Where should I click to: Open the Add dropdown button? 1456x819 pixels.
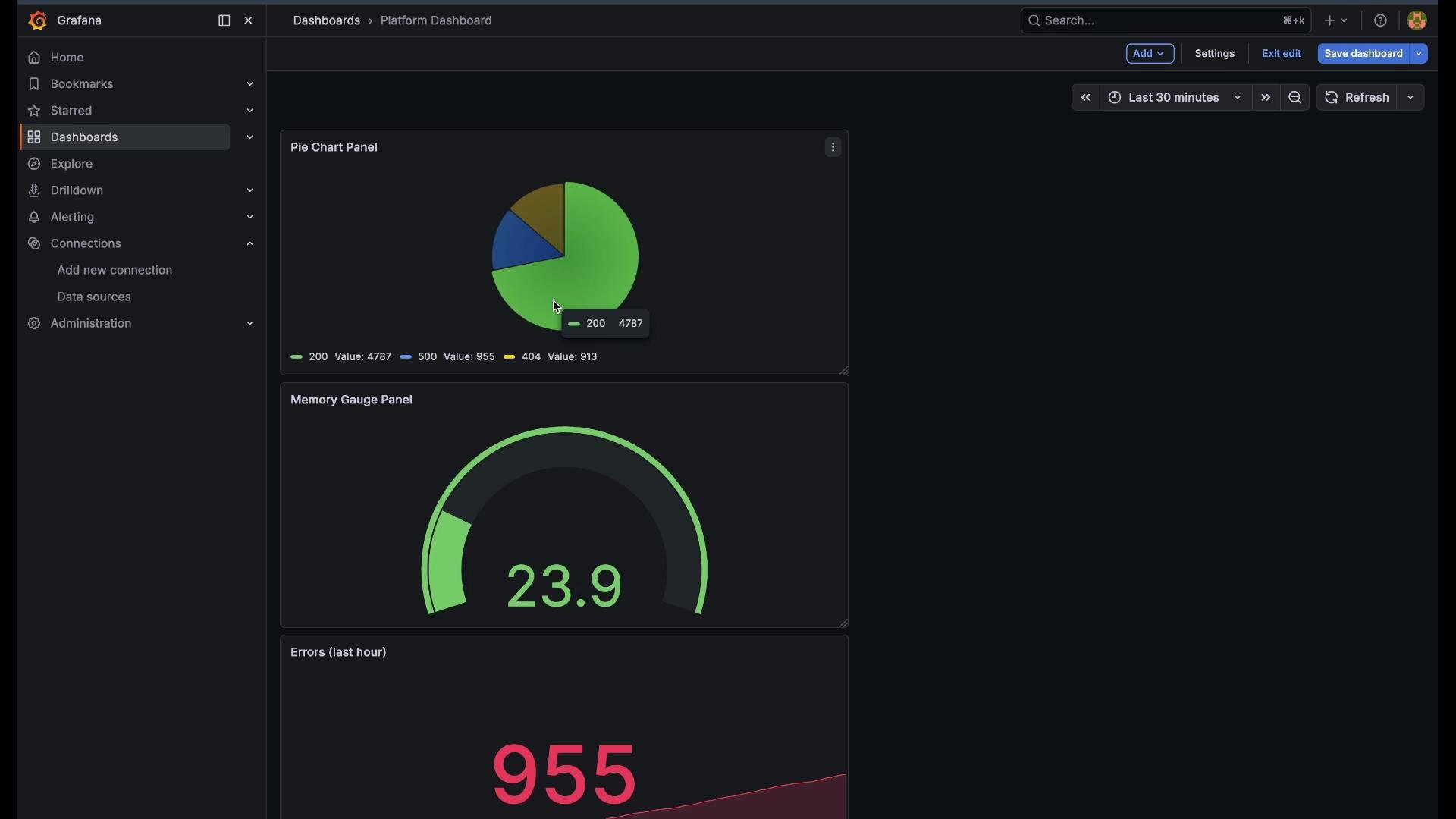tap(1150, 53)
